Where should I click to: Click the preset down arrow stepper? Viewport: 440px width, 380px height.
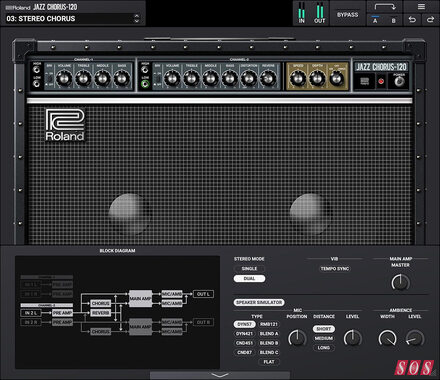(136, 21)
